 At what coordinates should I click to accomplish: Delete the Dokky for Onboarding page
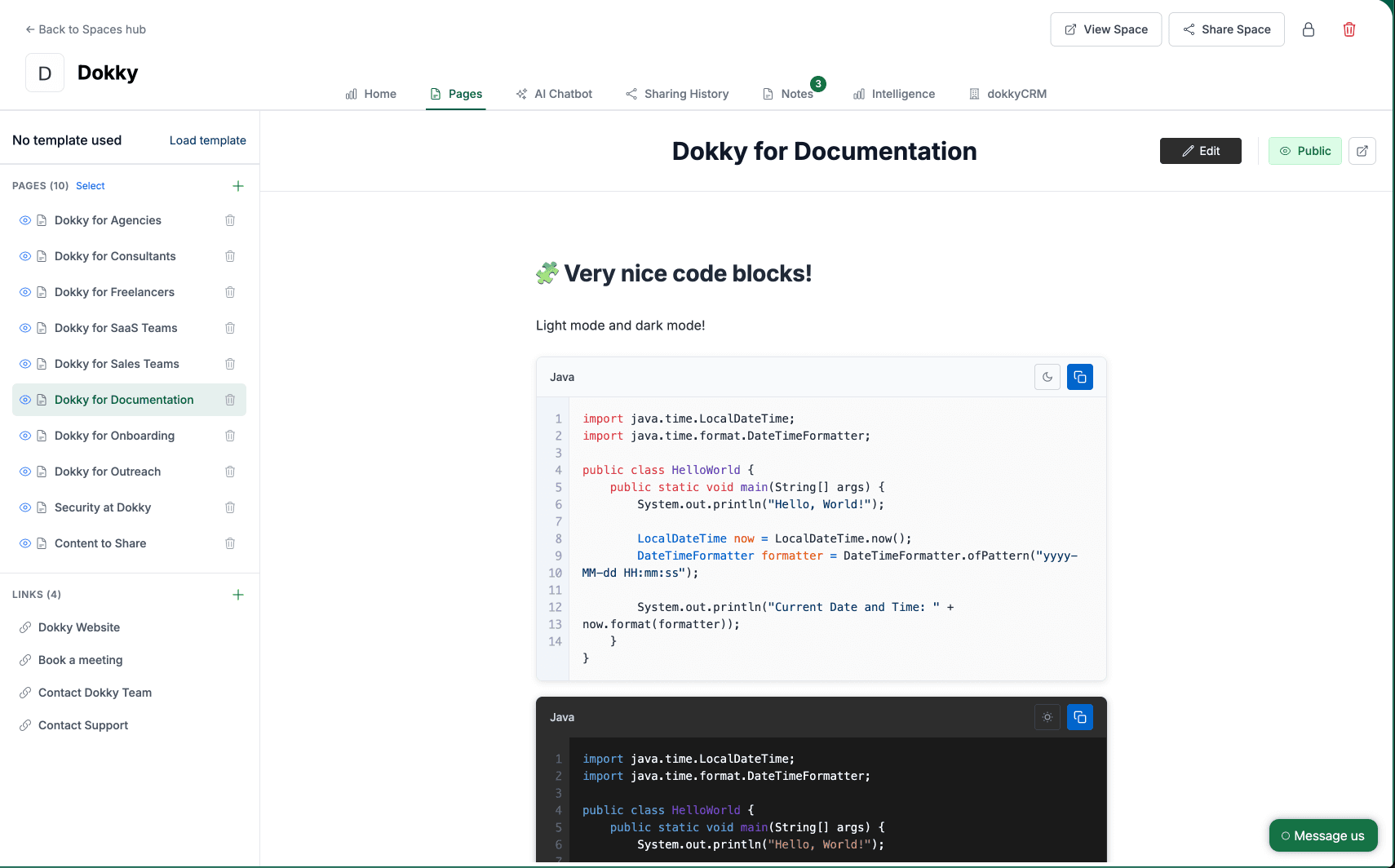click(x=230, y=436)
